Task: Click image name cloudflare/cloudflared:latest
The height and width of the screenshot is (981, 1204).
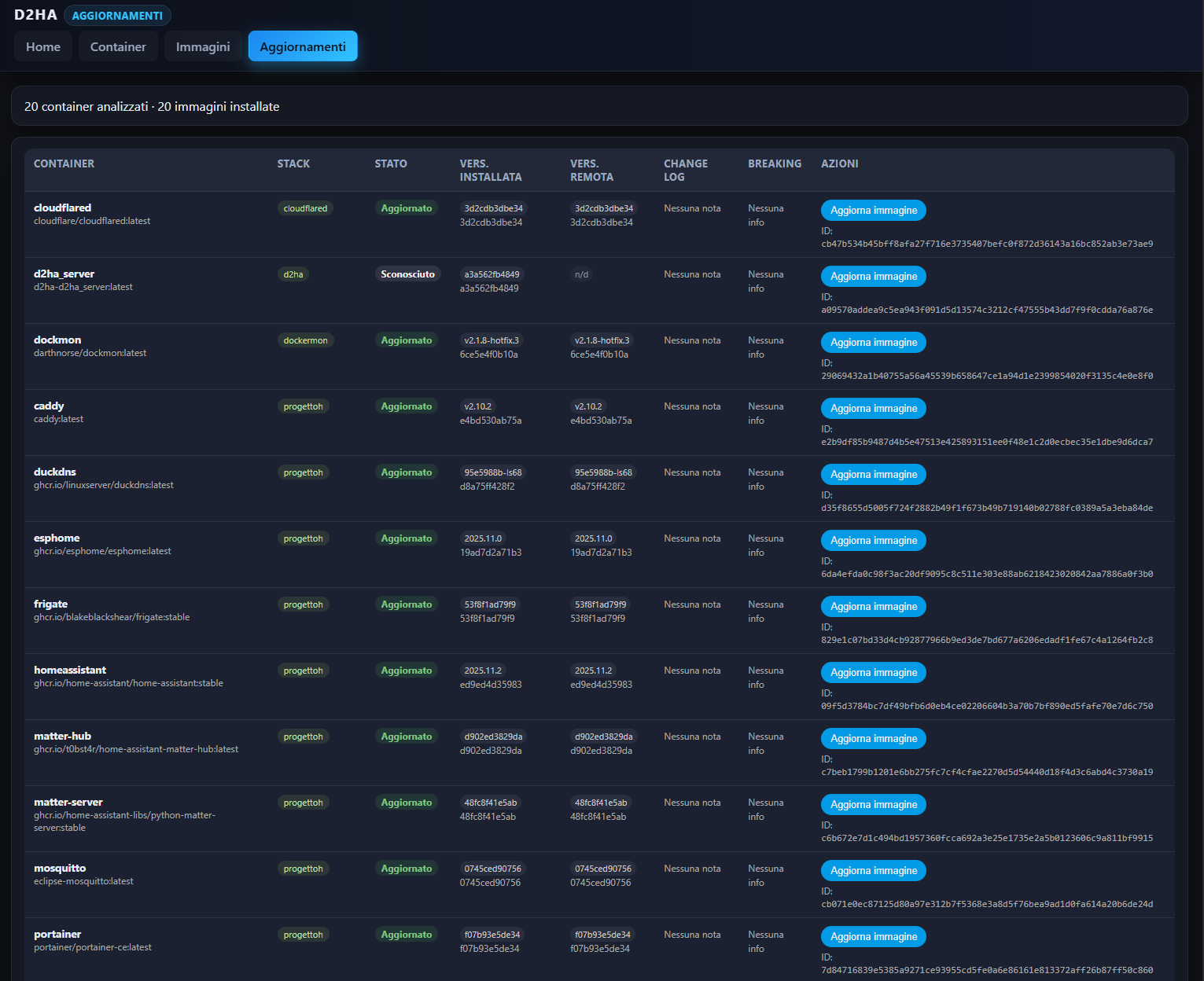Action: tap(92, 221)
